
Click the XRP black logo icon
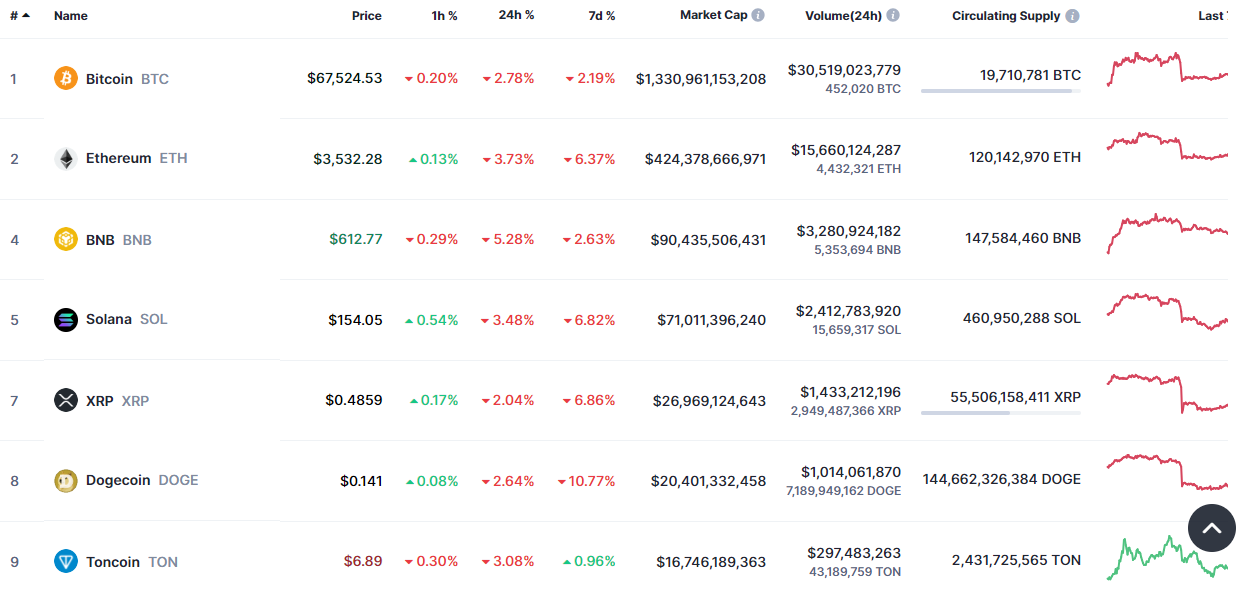click(x=66, y=401)
